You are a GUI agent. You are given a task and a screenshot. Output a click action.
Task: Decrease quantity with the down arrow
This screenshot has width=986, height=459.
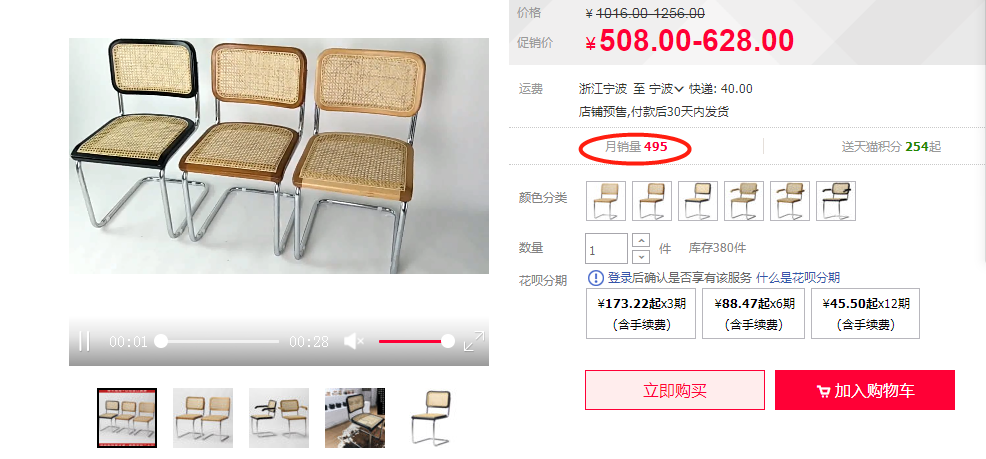coord(640,257)
